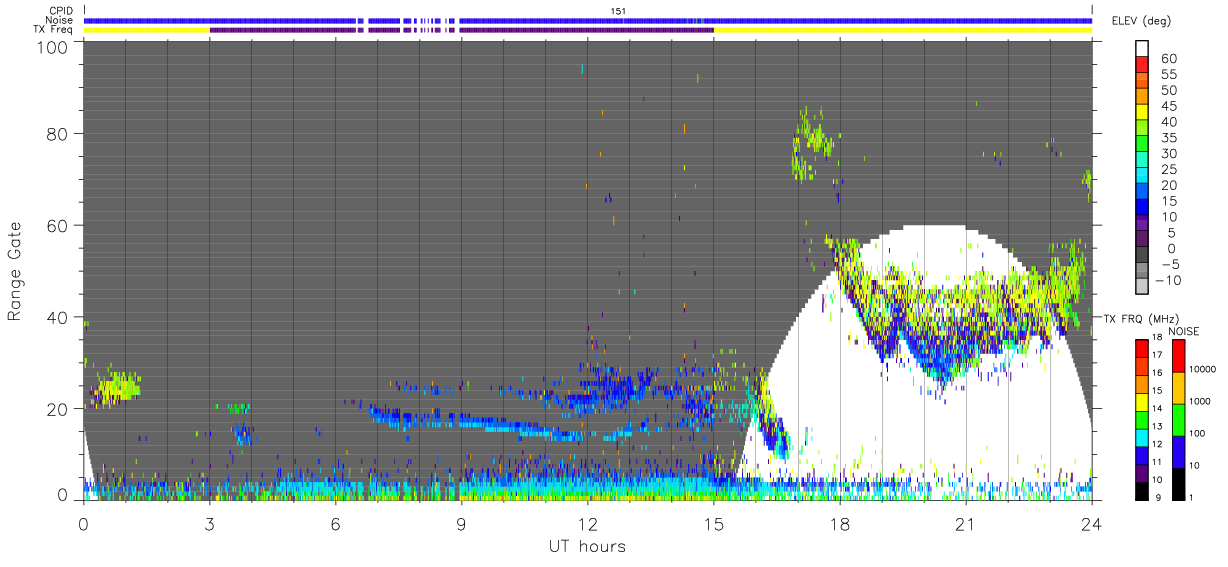1228x567 pixels.
Task: Click the 35 label on ELEV colorbar
Action: click(x=1169, y=138)
